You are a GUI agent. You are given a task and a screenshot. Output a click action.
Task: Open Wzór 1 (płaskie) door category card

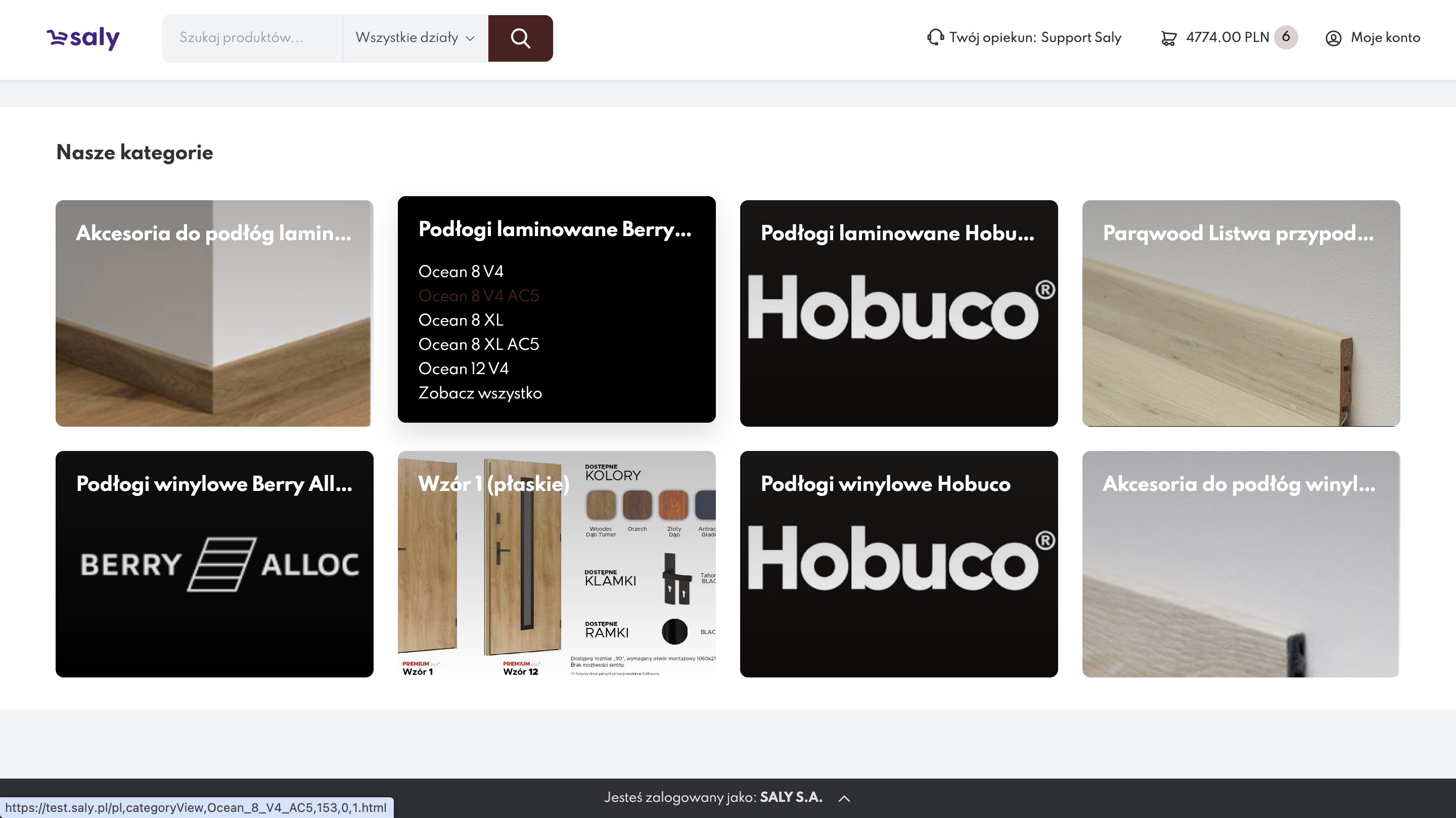557,564
